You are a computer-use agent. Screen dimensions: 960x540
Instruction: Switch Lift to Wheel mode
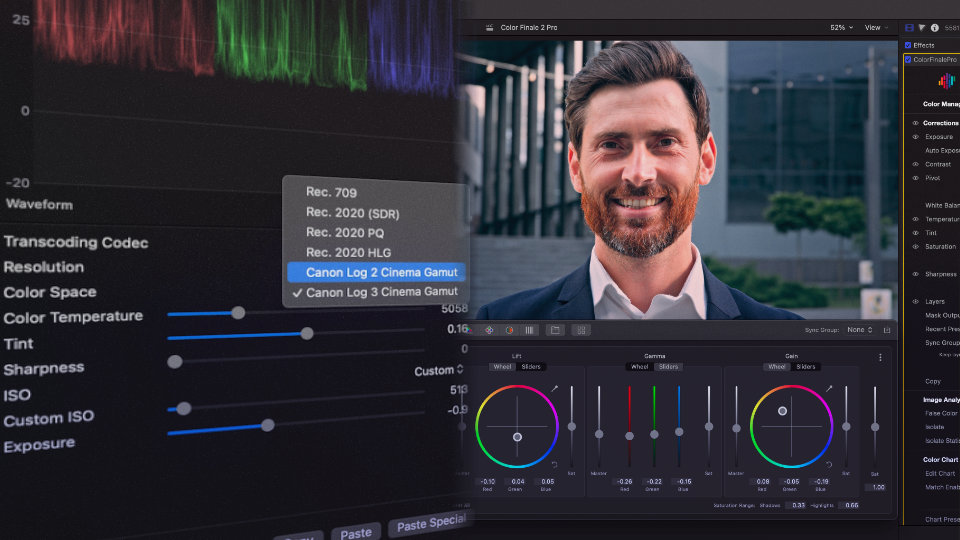(x=503, y=367)
